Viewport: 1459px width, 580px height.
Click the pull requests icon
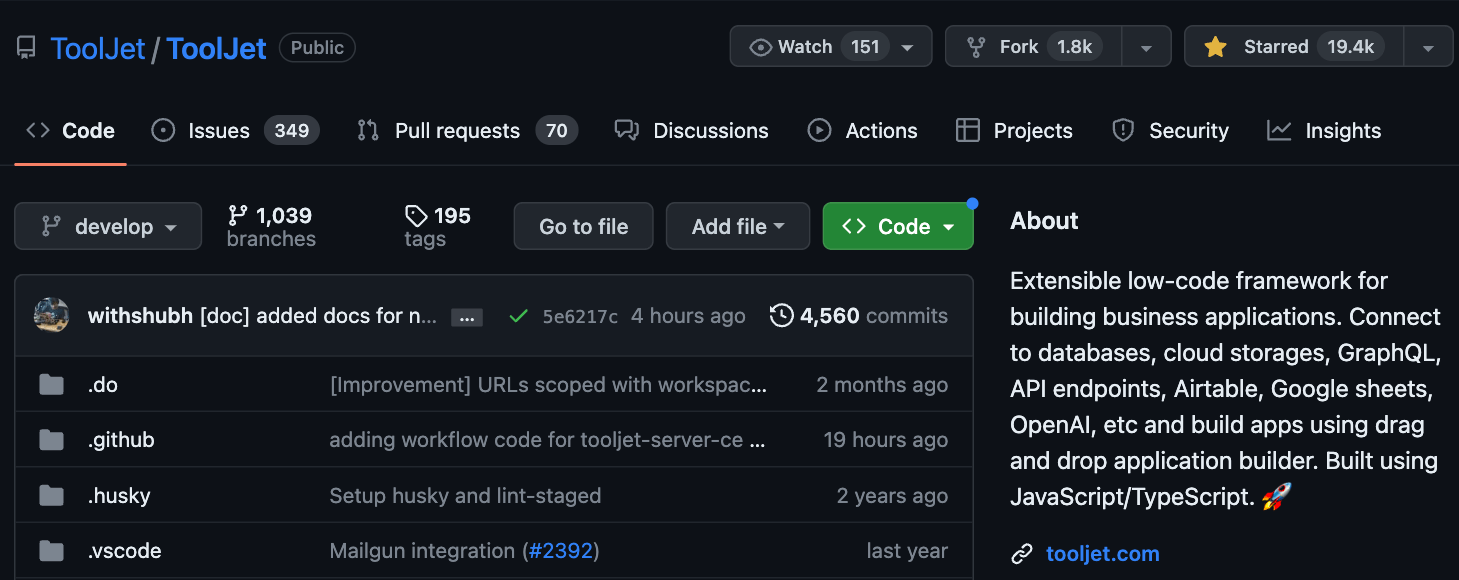coord(367,130)
